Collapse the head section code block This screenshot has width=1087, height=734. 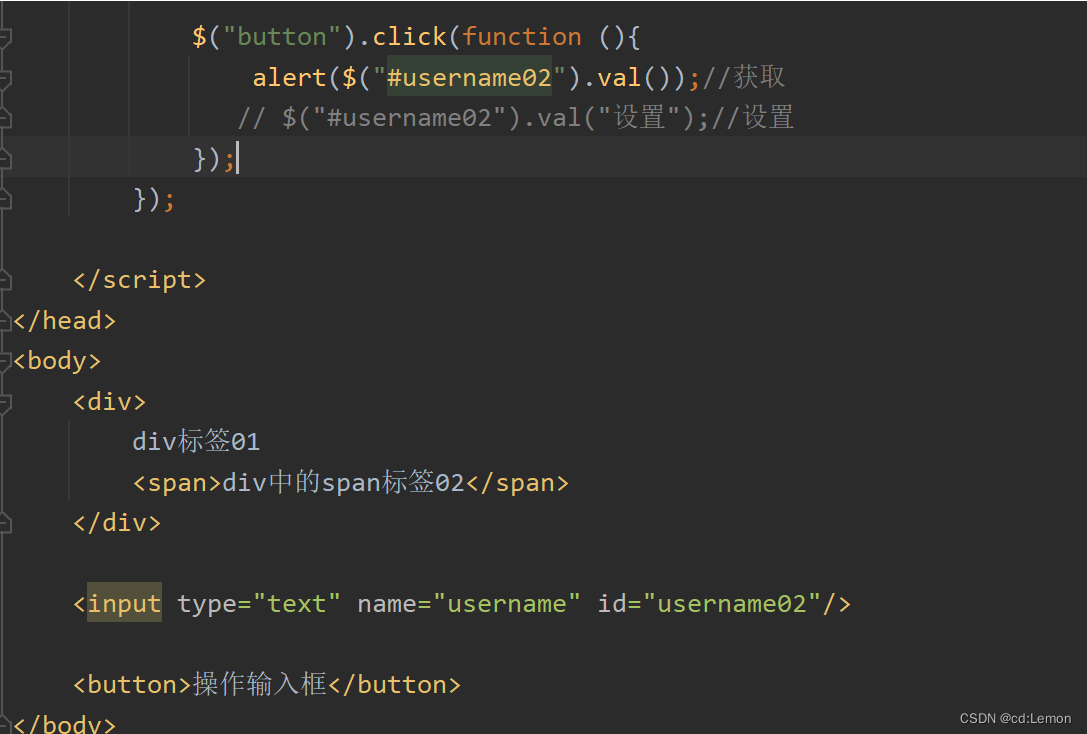coord(6,320)
